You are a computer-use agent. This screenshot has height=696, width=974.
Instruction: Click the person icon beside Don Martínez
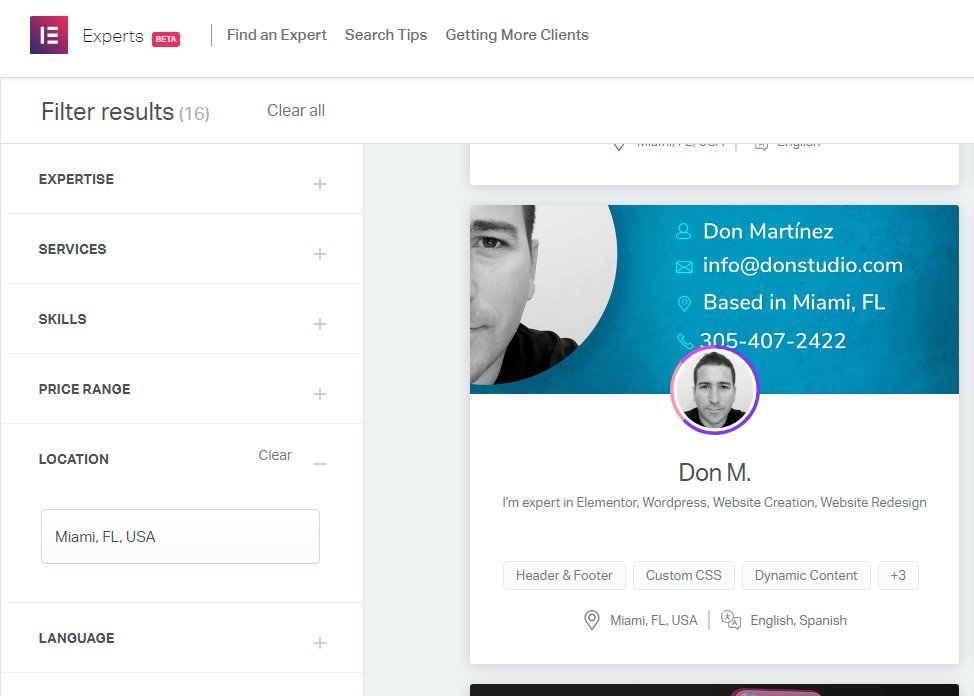(x=683, y=231)
